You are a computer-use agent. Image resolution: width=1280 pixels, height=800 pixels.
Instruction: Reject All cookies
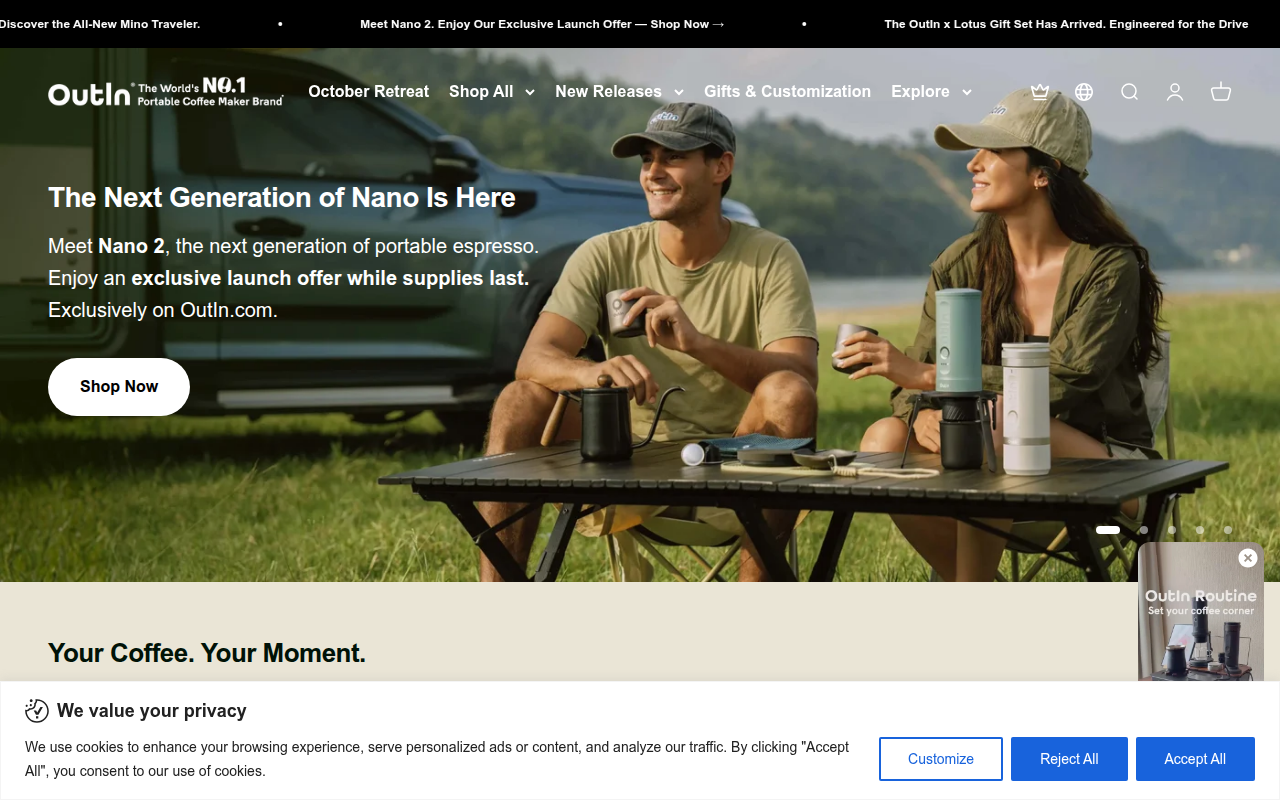(1069, 759)
